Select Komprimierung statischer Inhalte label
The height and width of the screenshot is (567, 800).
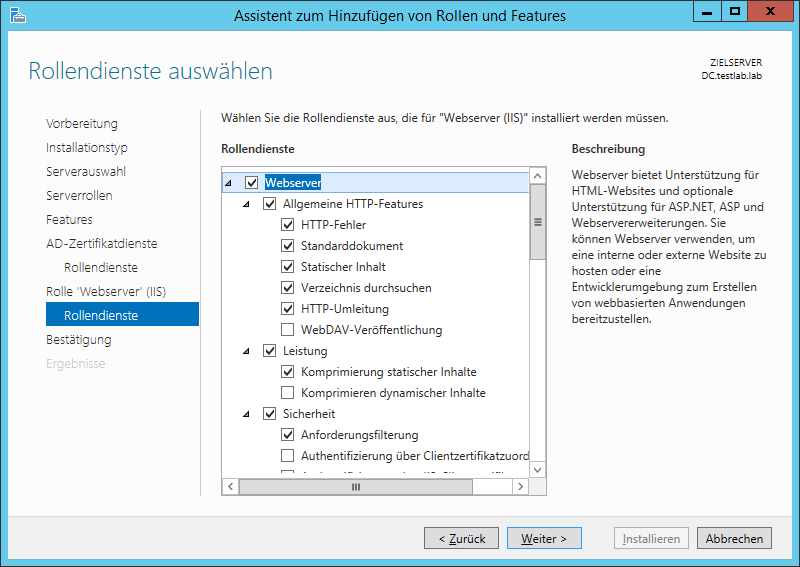click(x=389, y=372)
